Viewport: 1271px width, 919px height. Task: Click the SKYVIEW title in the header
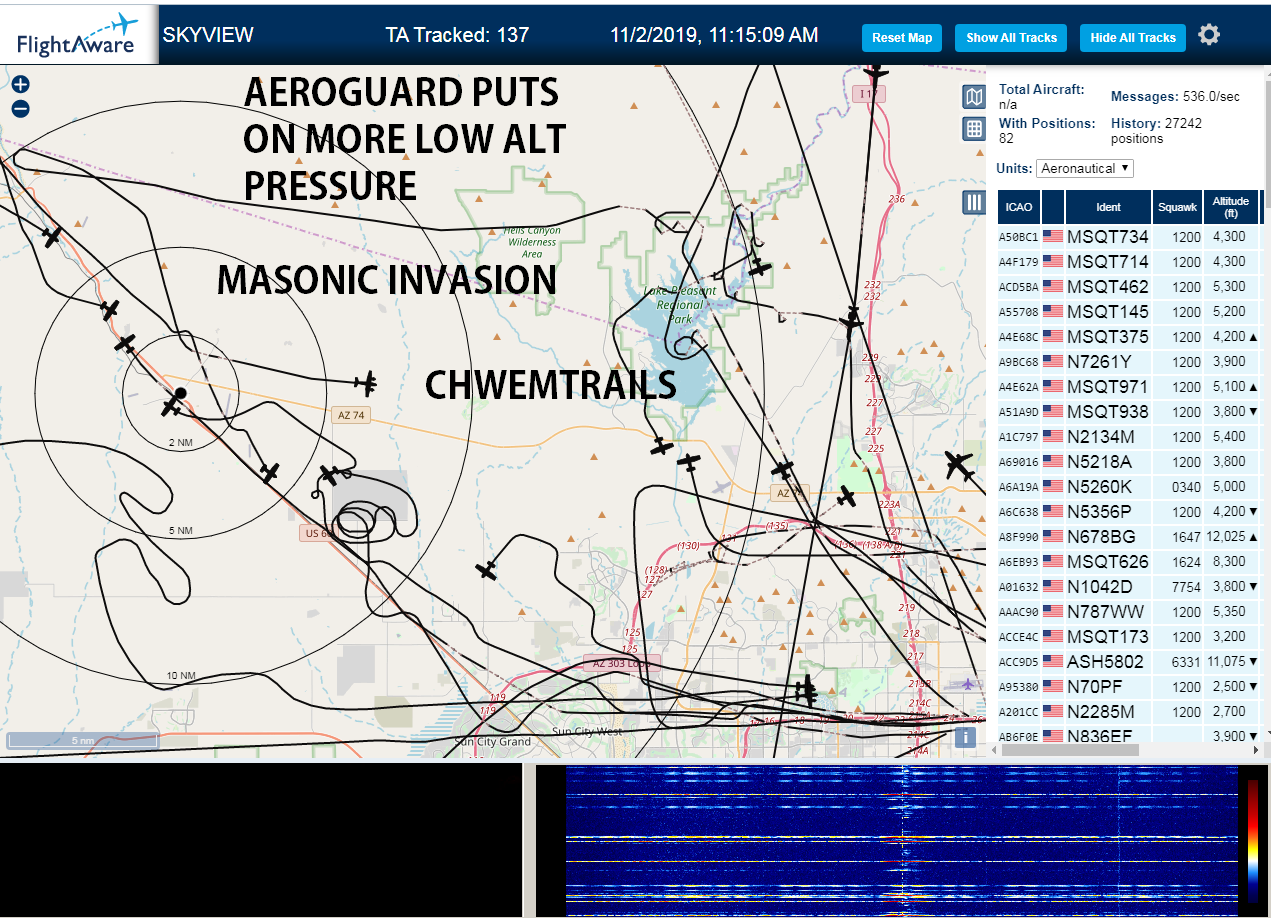coord(208,35)
